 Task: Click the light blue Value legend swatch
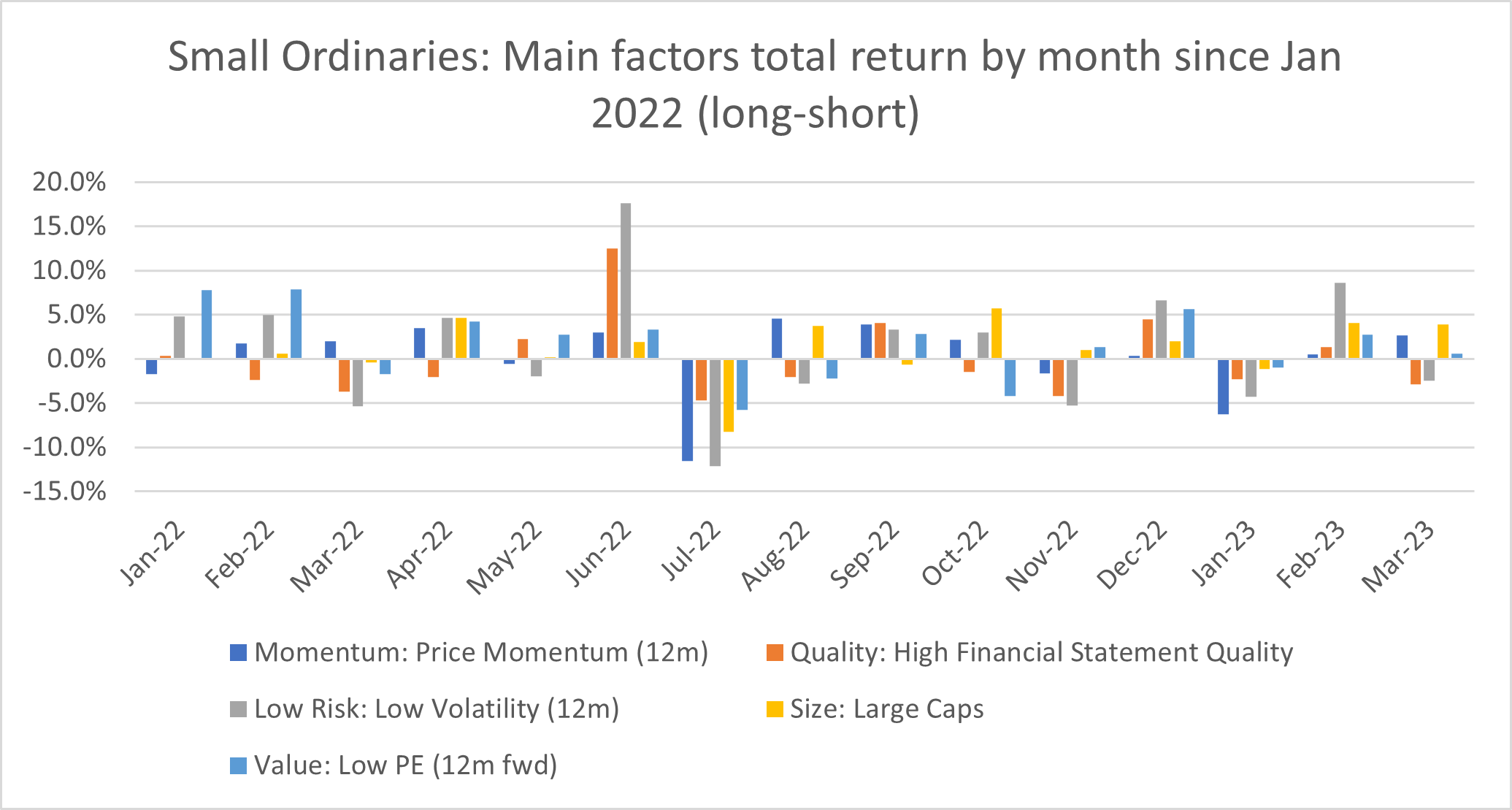[238, 765]
